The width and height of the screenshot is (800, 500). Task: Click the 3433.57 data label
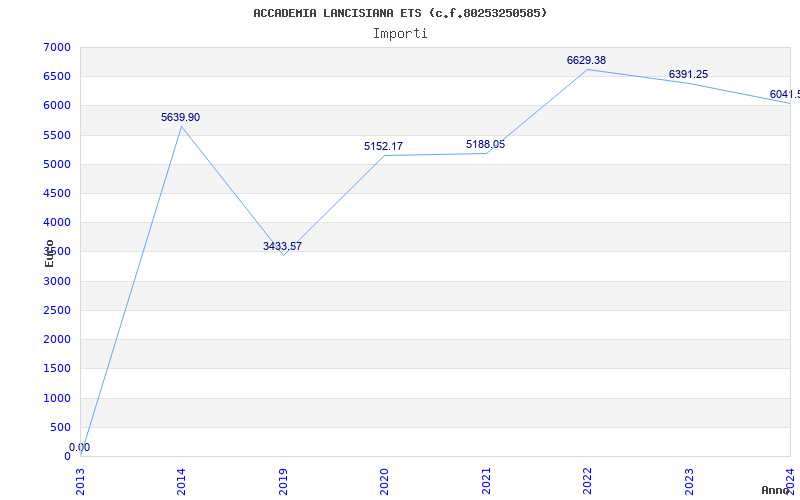(x=282, y=246)
